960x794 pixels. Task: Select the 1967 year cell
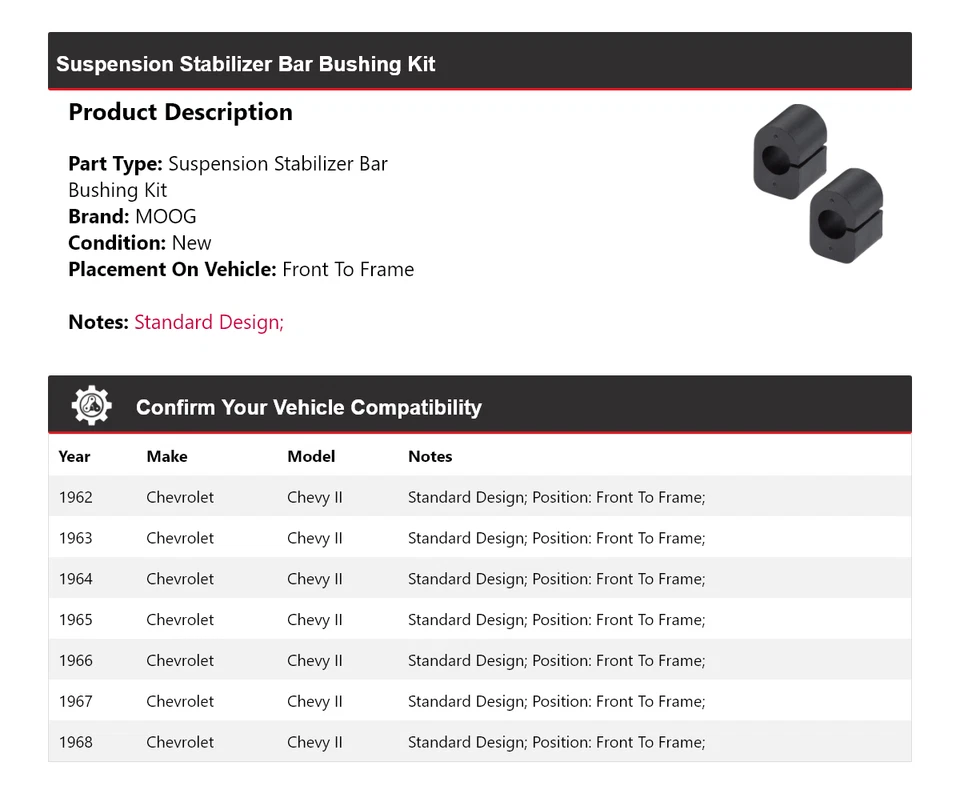[x=75, y=702]
